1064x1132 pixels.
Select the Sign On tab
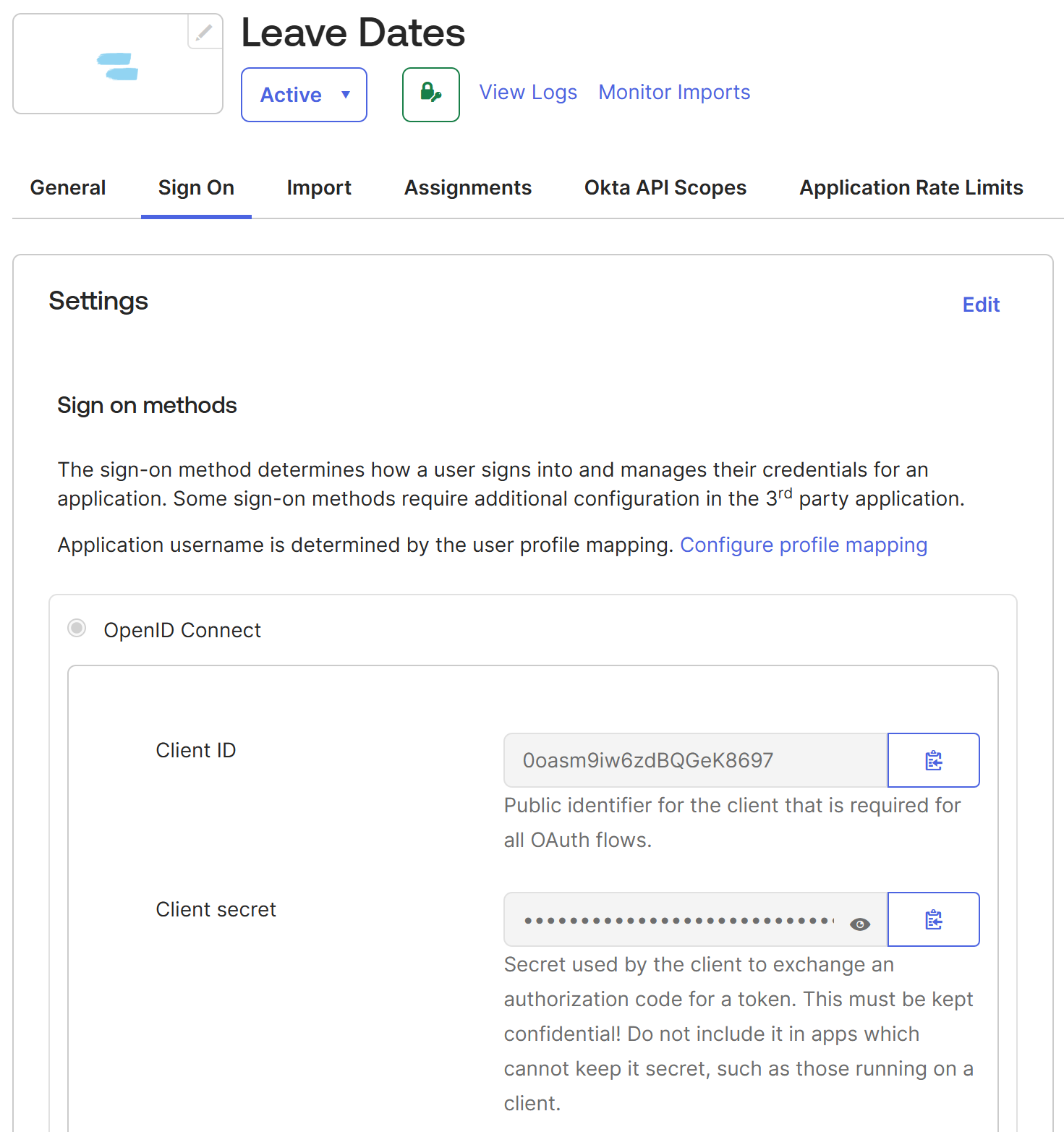196,188
